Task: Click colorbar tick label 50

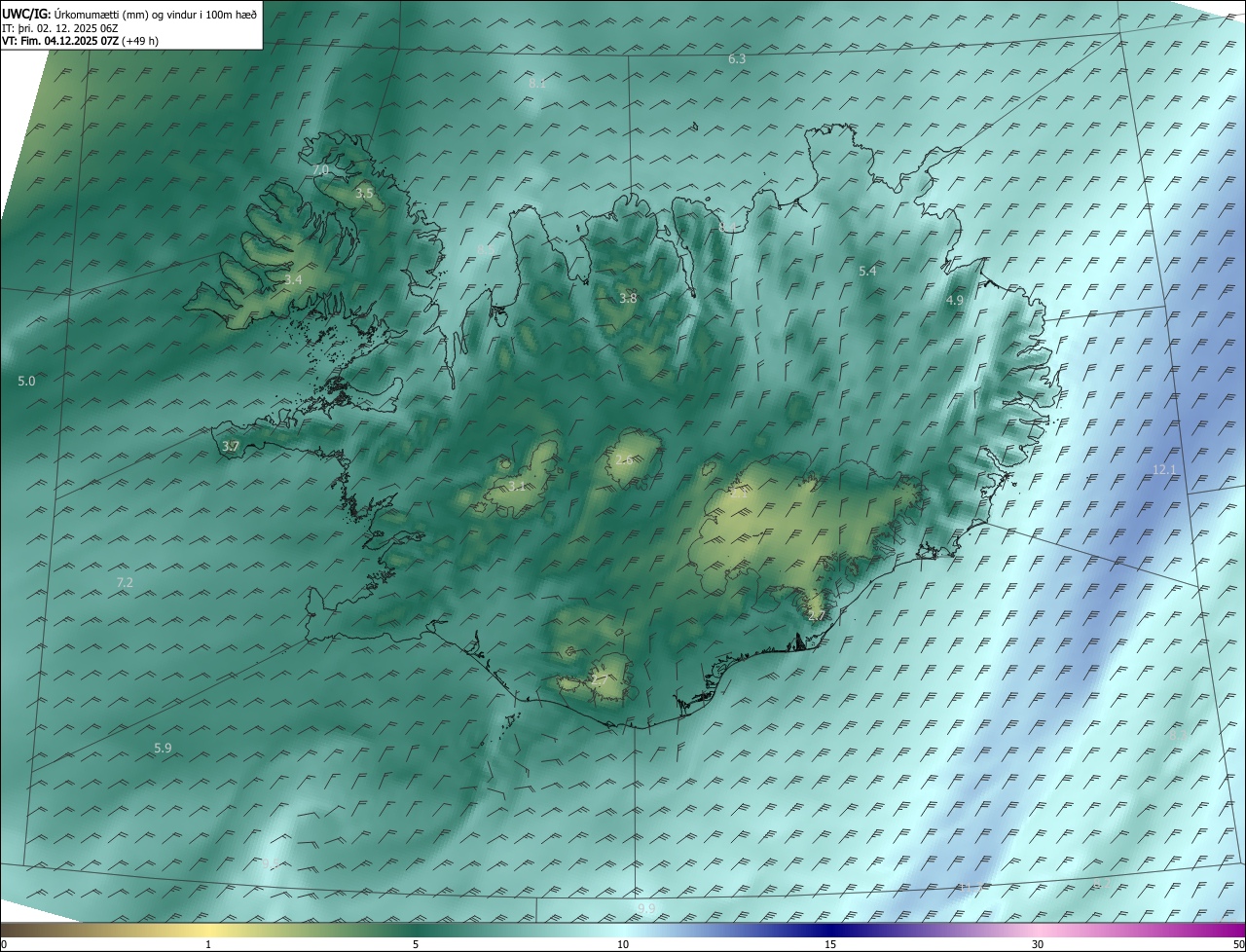Action: (1239, 944)
